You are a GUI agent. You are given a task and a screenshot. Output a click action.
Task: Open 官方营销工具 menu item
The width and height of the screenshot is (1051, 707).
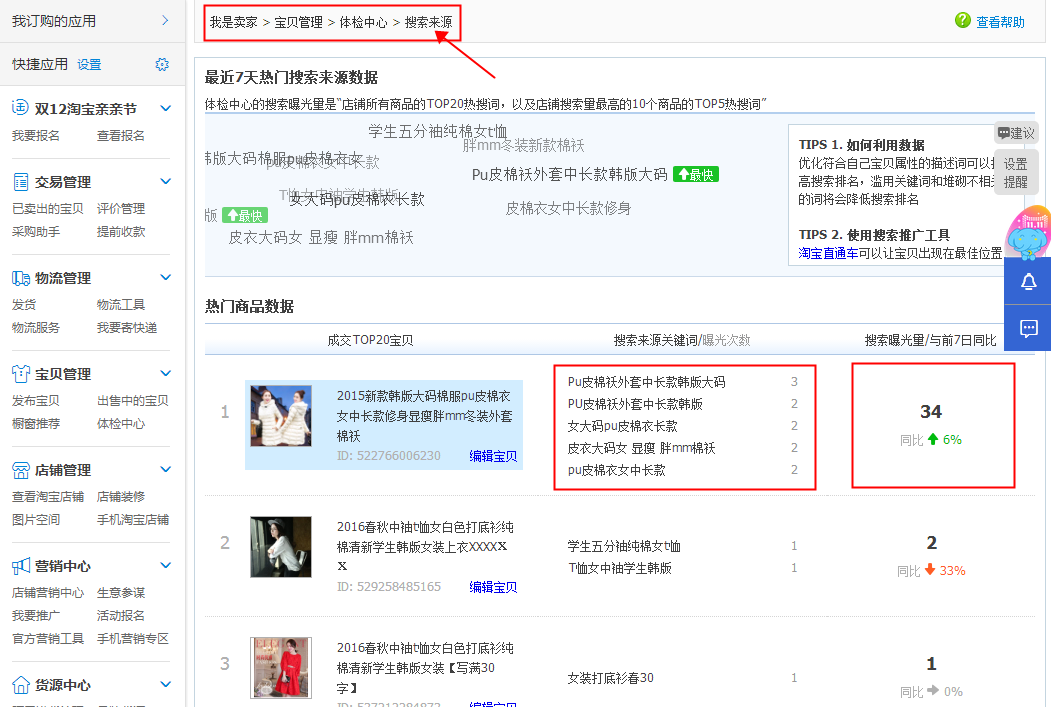pyautogui.click(x=48, y=639)
